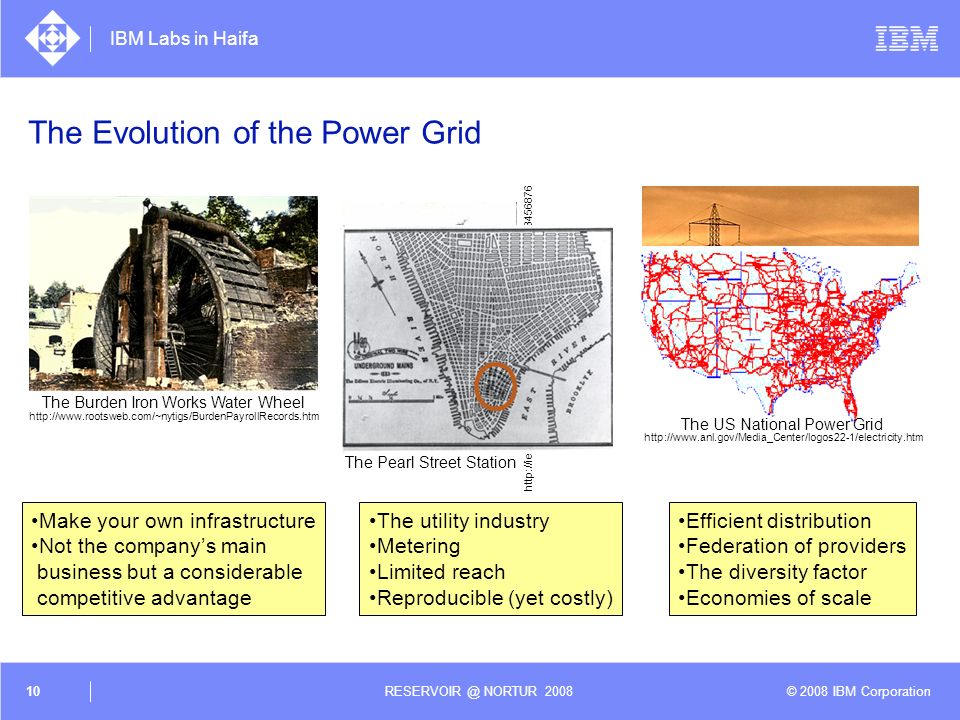Select the bullet 'Not the company's main'
Image resolution: width=960 pixels, height=720 pixels.
149,546
